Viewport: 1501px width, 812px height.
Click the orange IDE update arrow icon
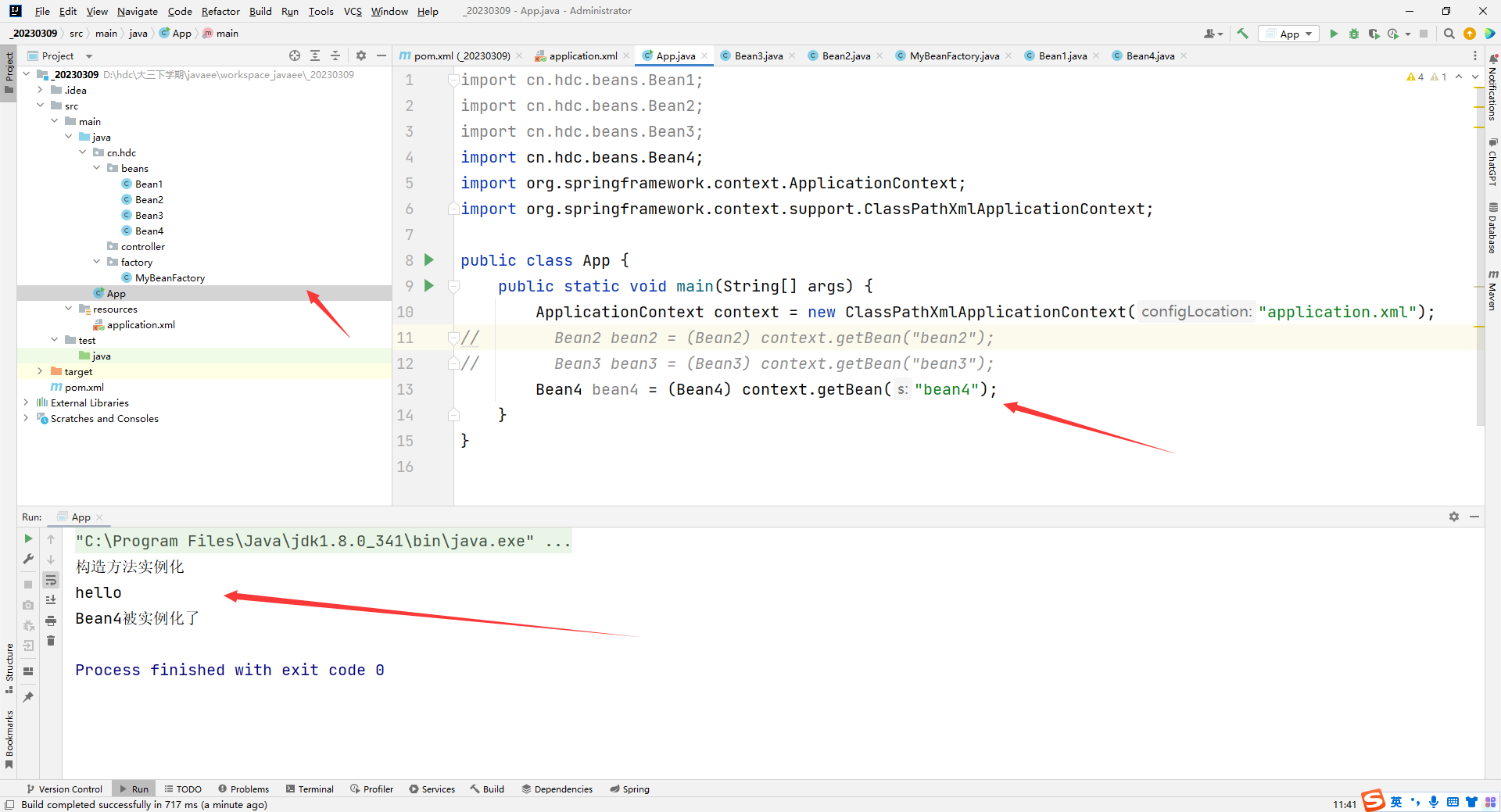click(x=1469, y=34)
